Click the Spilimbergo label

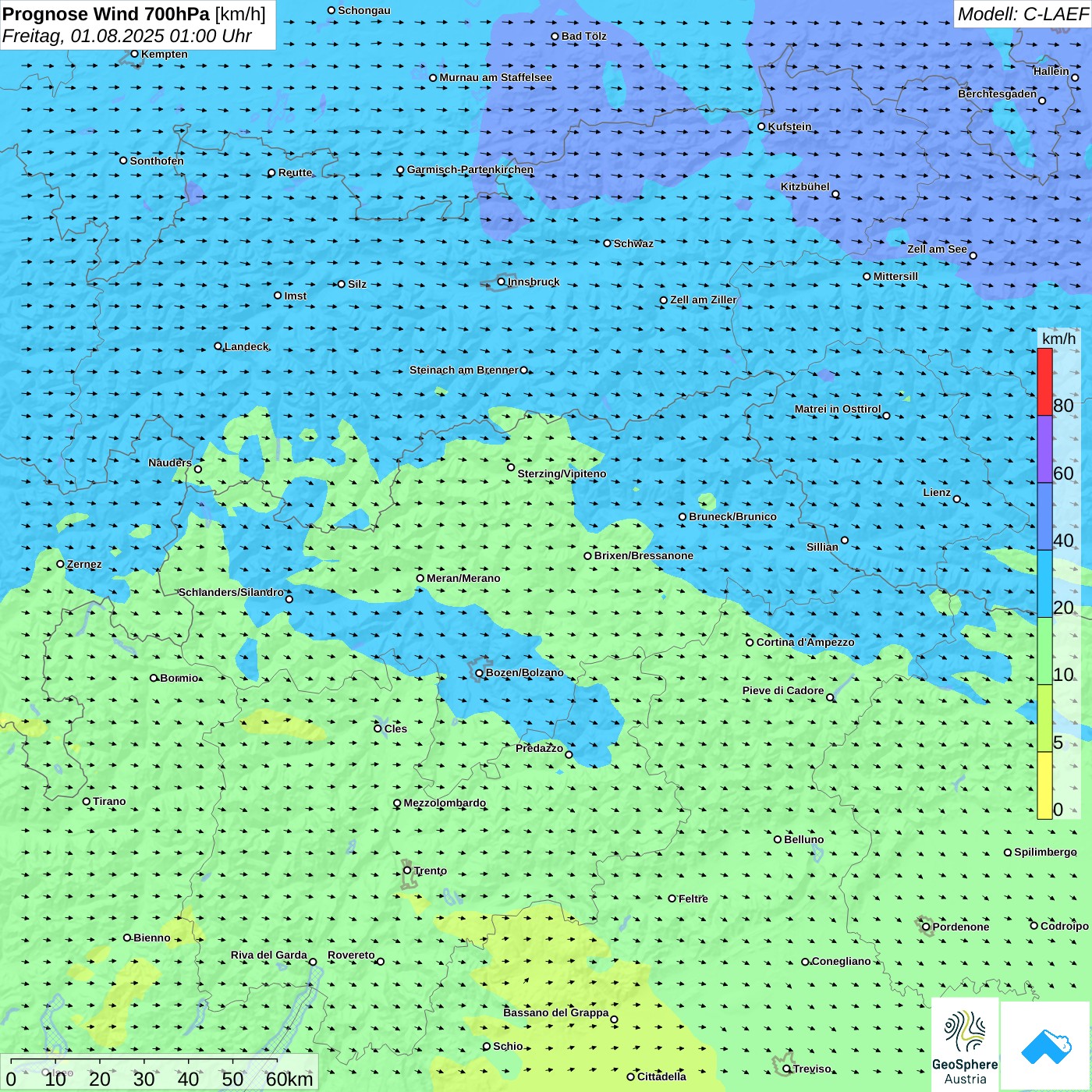tap(1045, 852)
